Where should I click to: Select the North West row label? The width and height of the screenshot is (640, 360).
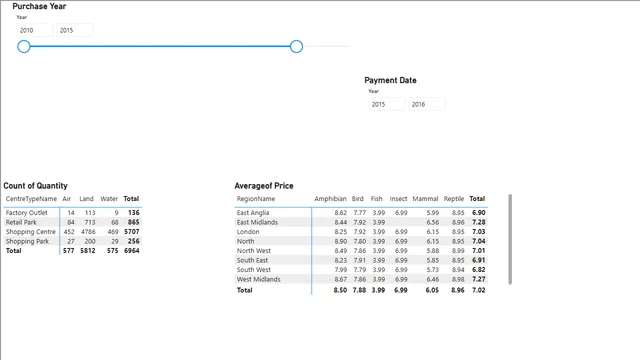[x=254, y=251]
